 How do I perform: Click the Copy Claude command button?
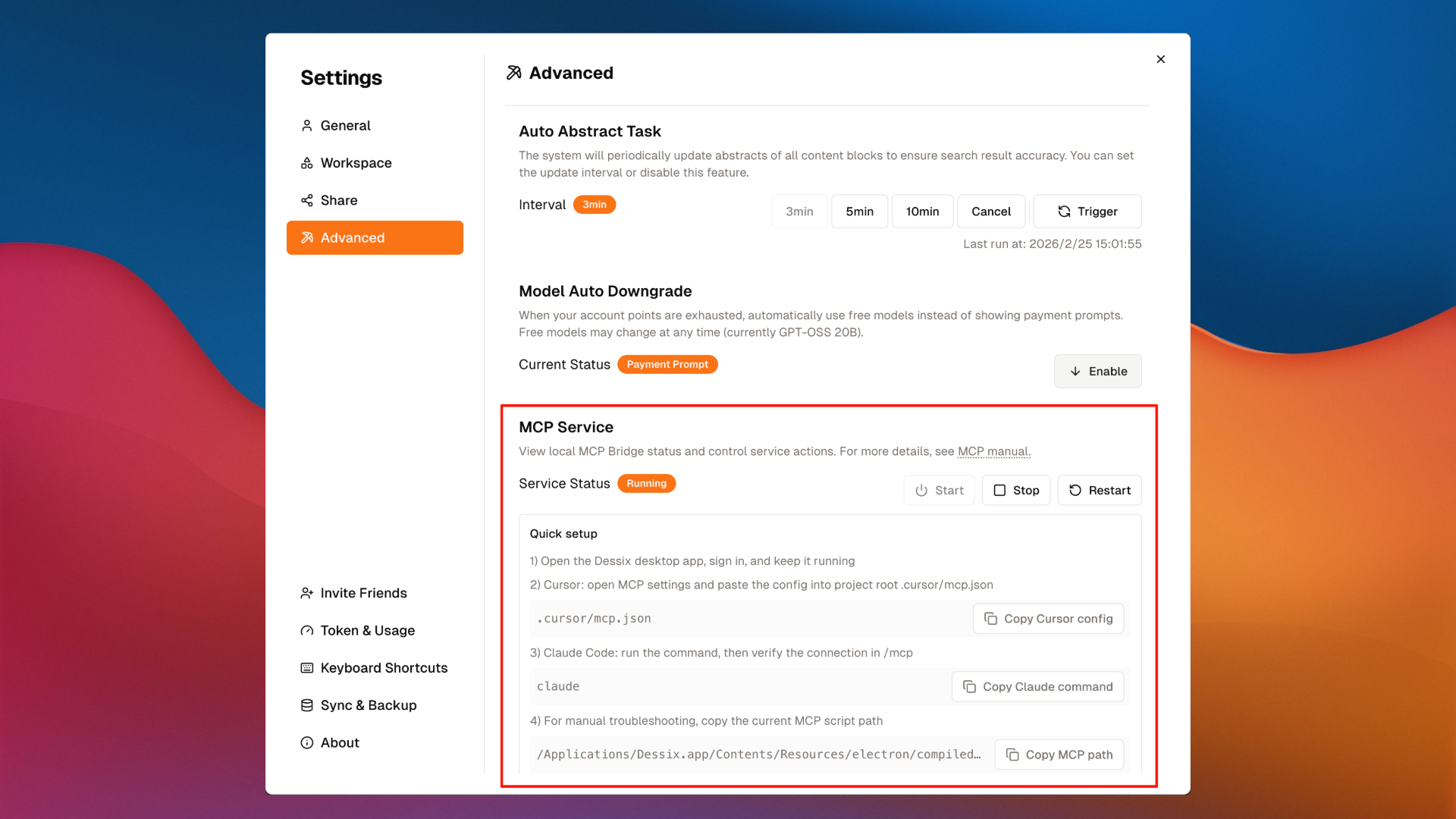(x=1037, y=686)
